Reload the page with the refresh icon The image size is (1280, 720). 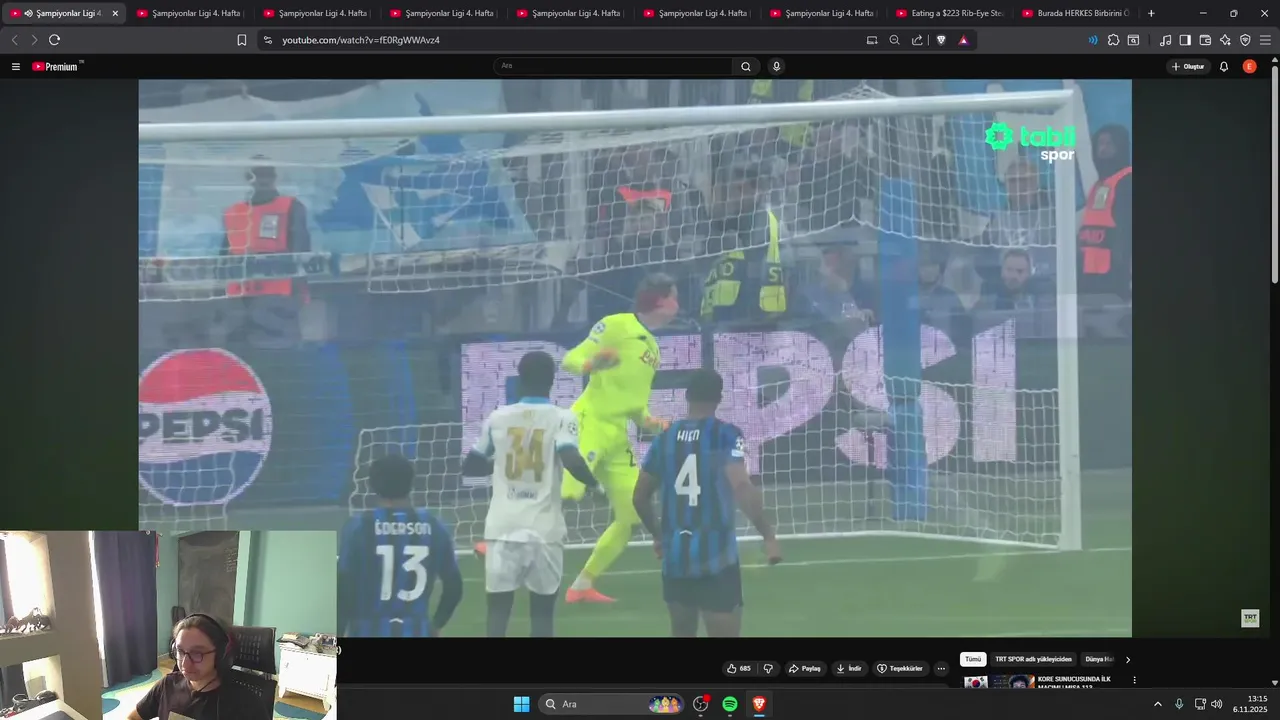pyautogui.click(x=54, y=40)
